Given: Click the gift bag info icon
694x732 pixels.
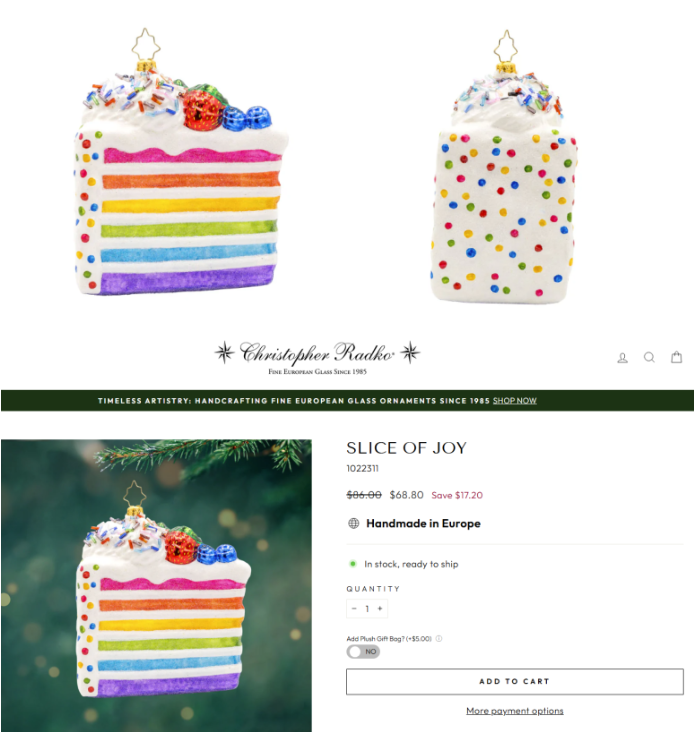Looking at the screenshot, I should click(x=439, y=639).
